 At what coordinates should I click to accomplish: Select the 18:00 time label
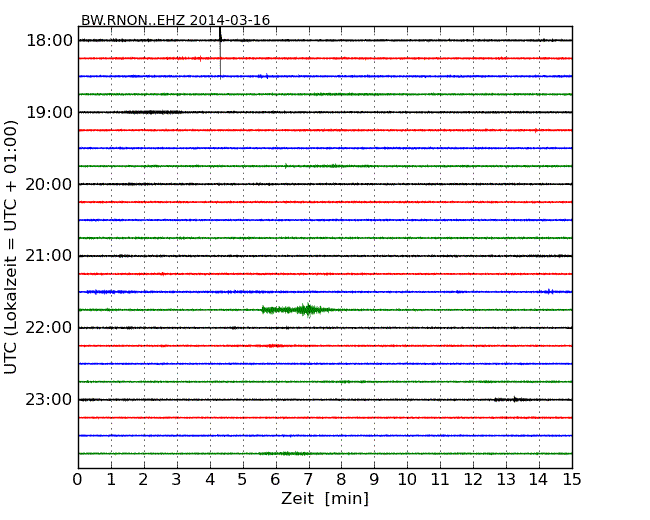tap(50, 41)
